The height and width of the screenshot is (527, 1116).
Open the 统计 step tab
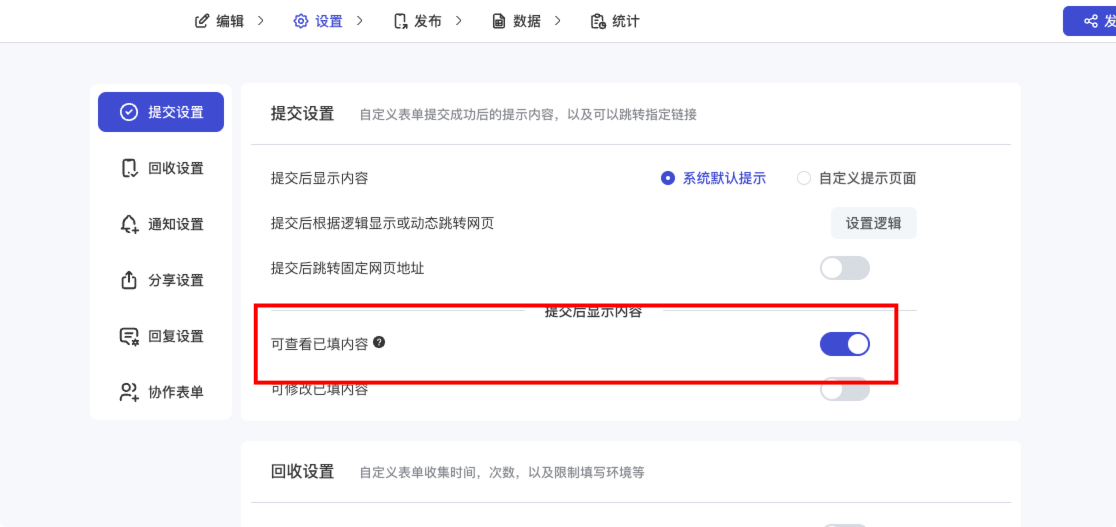[x=615, y=21]
